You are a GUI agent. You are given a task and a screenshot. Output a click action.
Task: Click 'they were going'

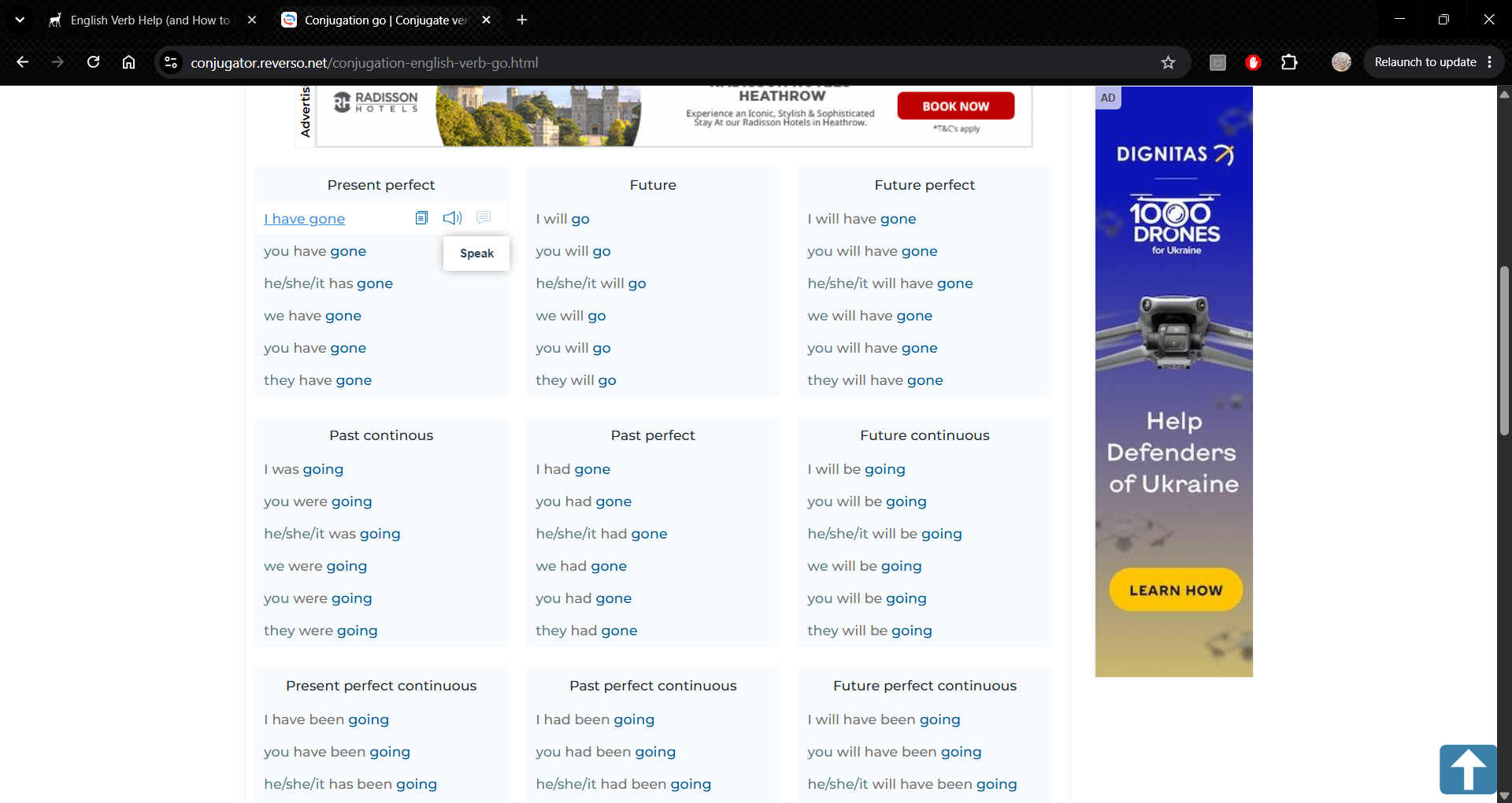[x=321, y=631]
